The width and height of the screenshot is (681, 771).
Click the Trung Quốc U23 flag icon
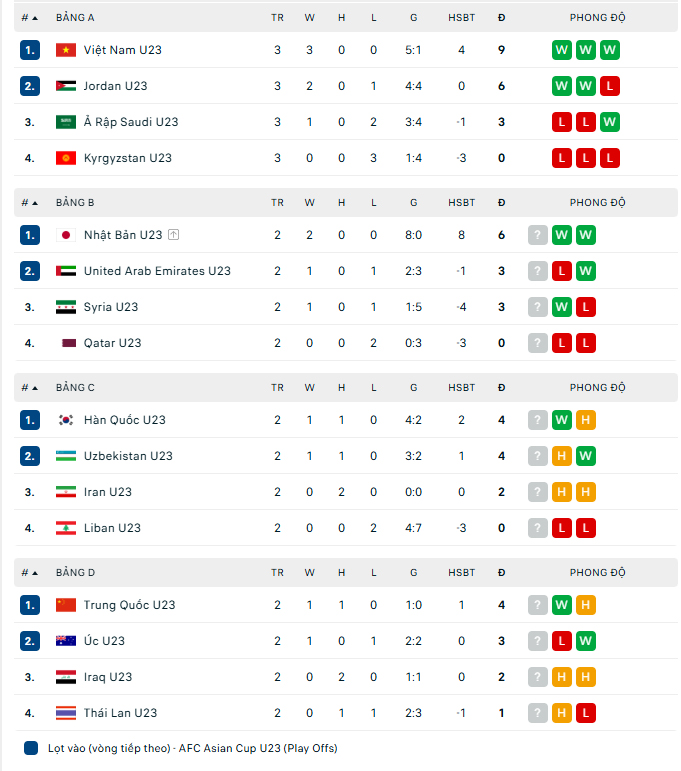pos(65,605)
